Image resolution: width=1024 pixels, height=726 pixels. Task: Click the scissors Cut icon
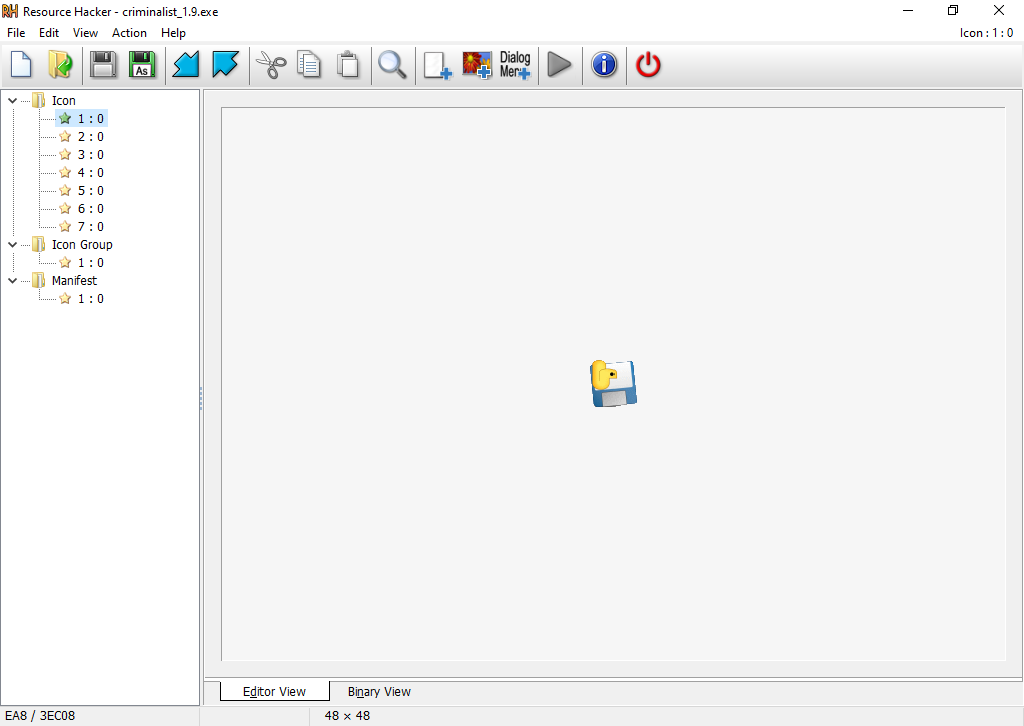270,66
